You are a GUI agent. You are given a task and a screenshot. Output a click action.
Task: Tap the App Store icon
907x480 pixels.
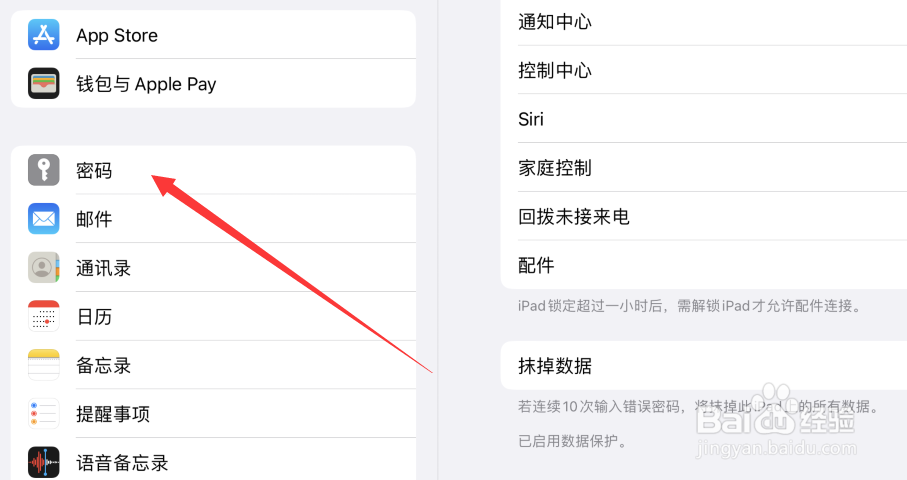43,35
